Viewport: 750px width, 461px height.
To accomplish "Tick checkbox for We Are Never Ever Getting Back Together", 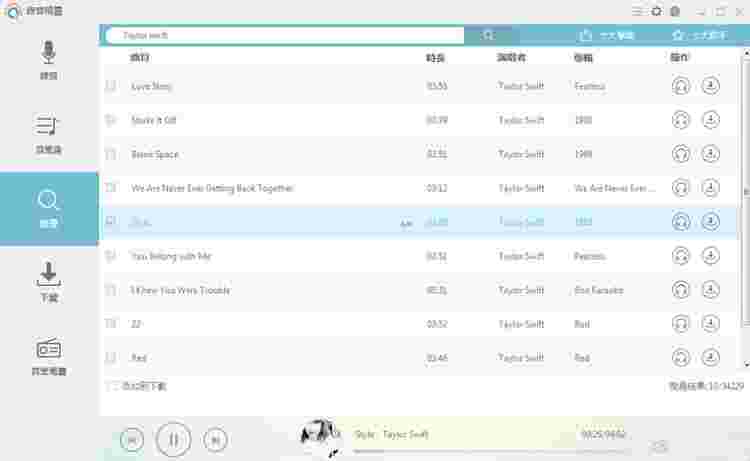I will [x=110, y=187].
